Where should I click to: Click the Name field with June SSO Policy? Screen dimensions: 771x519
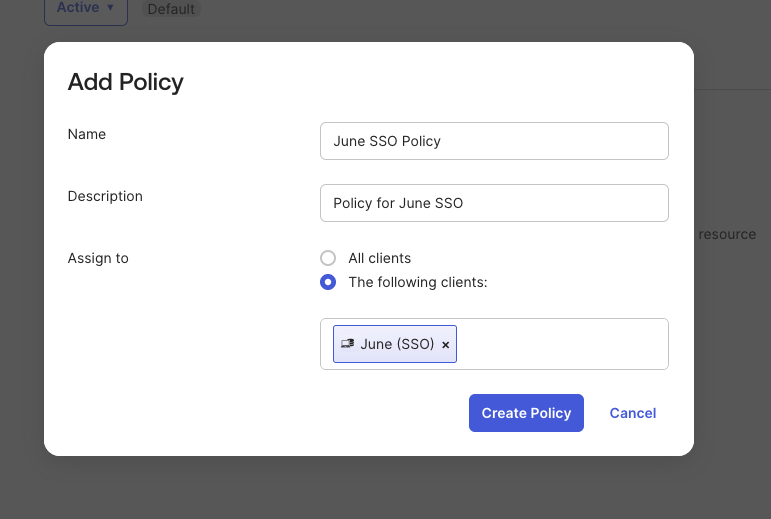[494, 141]
